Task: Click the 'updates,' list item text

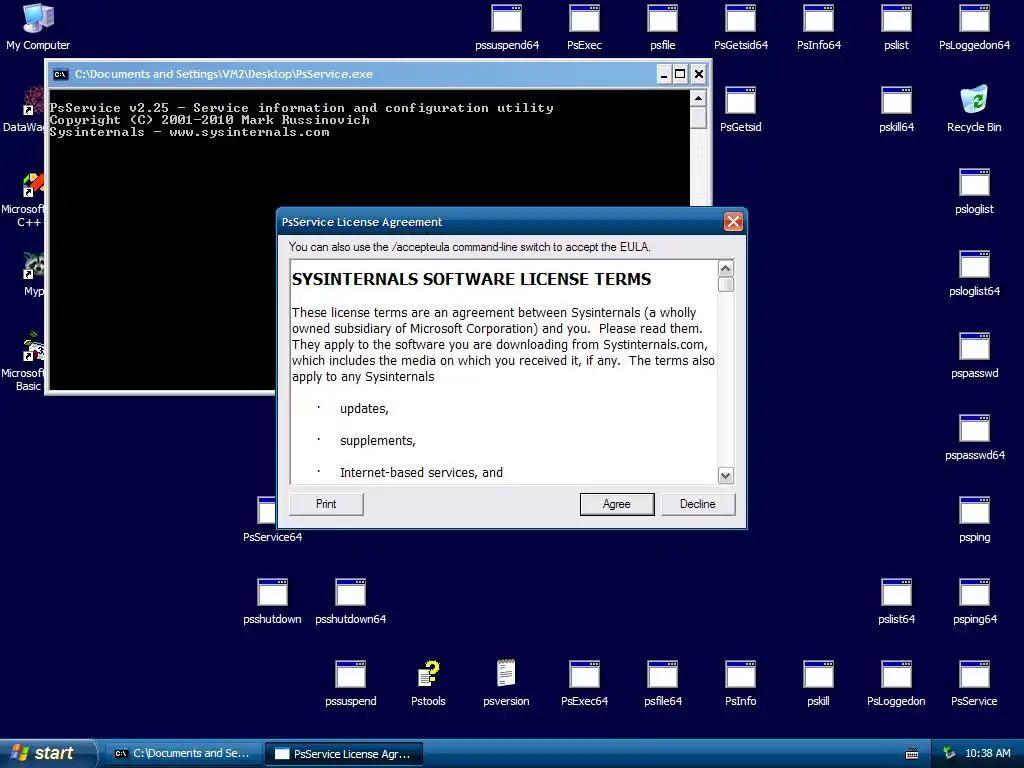Action: click(x=364, y=409)
